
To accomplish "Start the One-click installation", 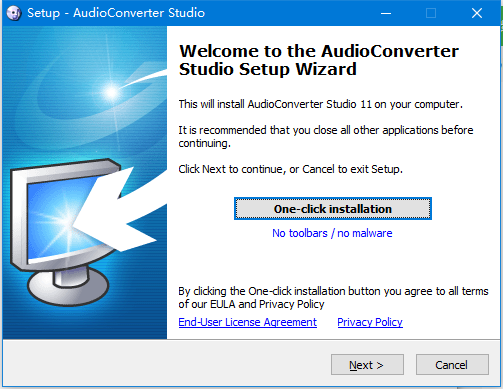I will click(333, 209).
